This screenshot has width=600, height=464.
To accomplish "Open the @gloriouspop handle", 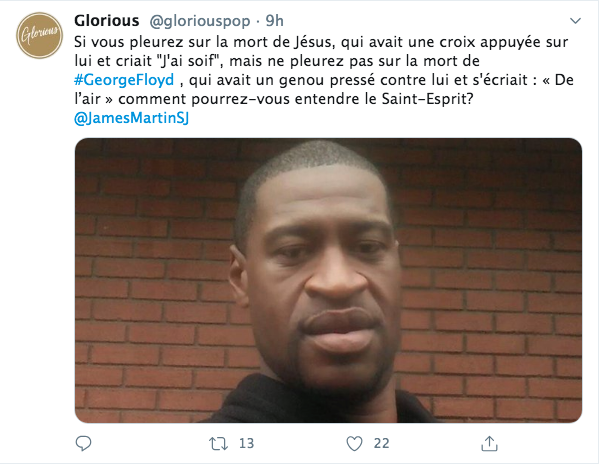I will 200,21.
